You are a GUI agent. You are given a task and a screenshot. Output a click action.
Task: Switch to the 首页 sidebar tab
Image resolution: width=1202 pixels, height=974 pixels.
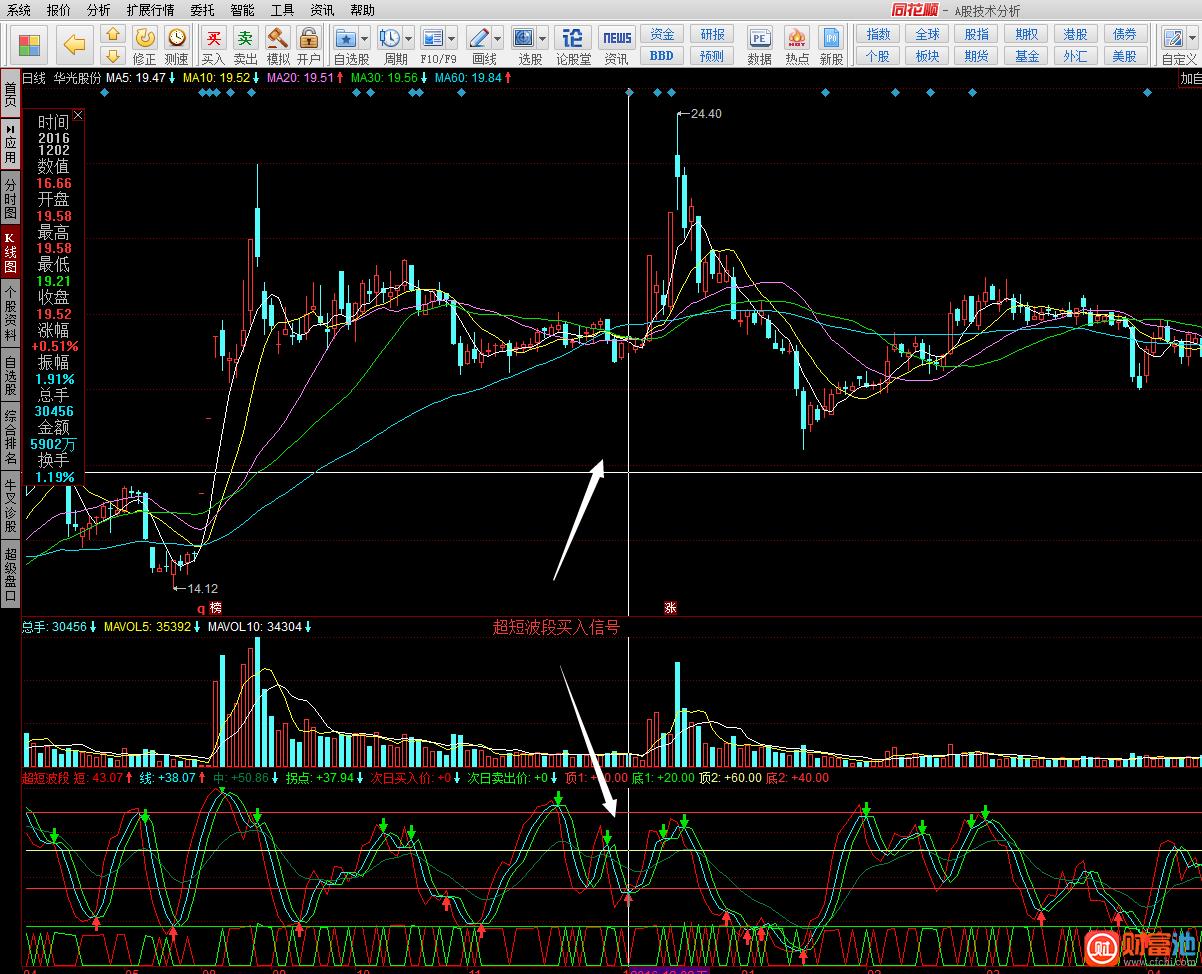(x=10, y=95)
